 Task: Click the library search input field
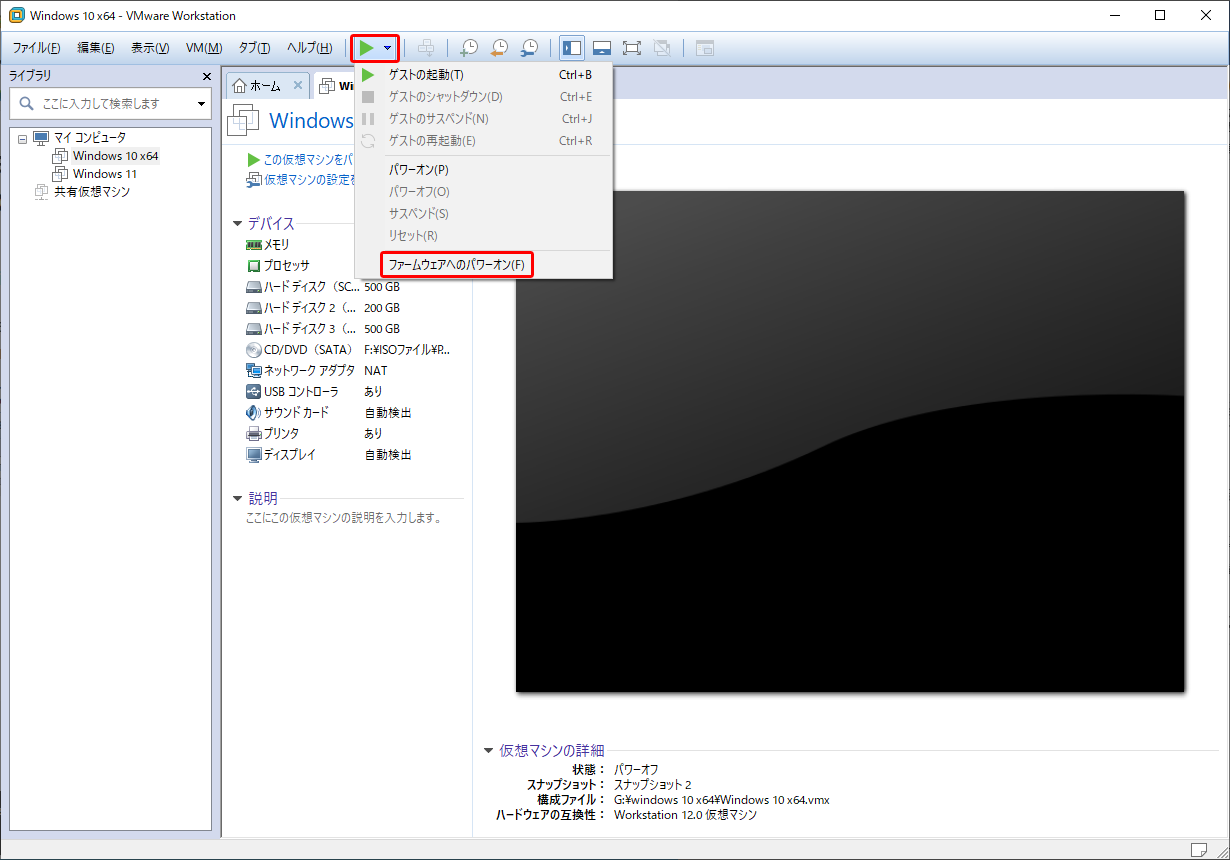pos(115,103)
